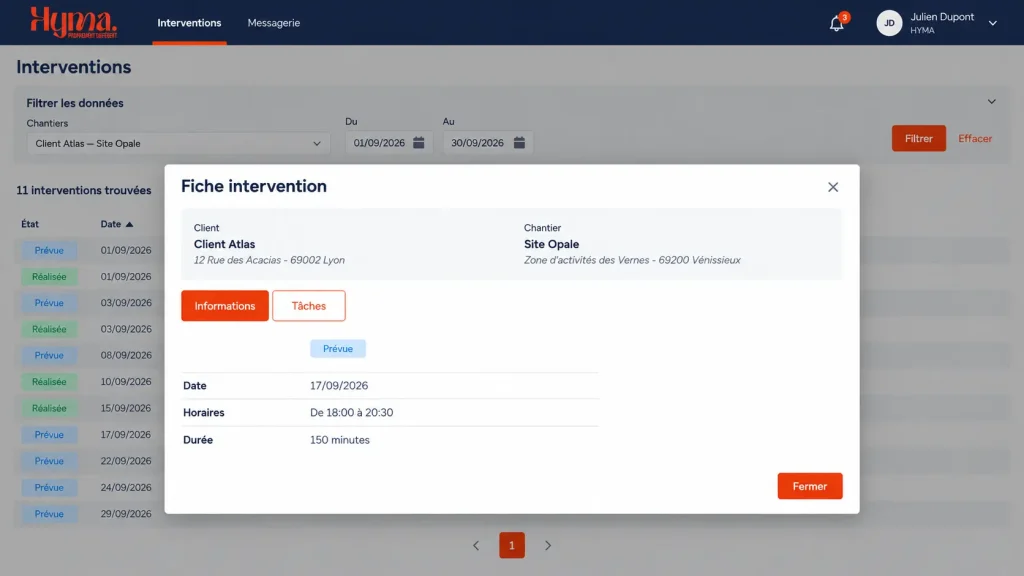
Task: Click the Hyma logo
Action: 73,22
